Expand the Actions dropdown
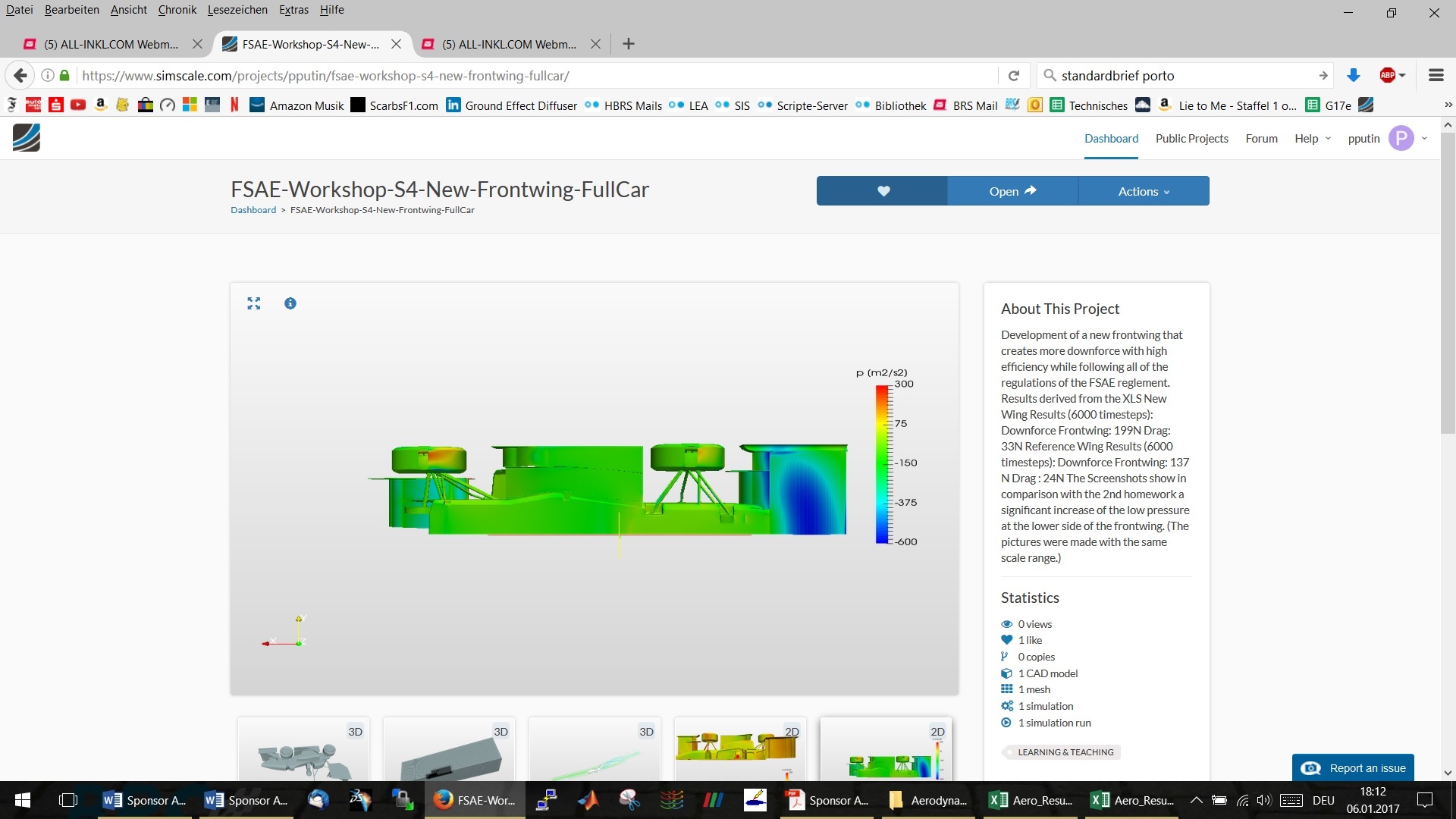Viewport: 1456px width, 819px height. 1144,191
